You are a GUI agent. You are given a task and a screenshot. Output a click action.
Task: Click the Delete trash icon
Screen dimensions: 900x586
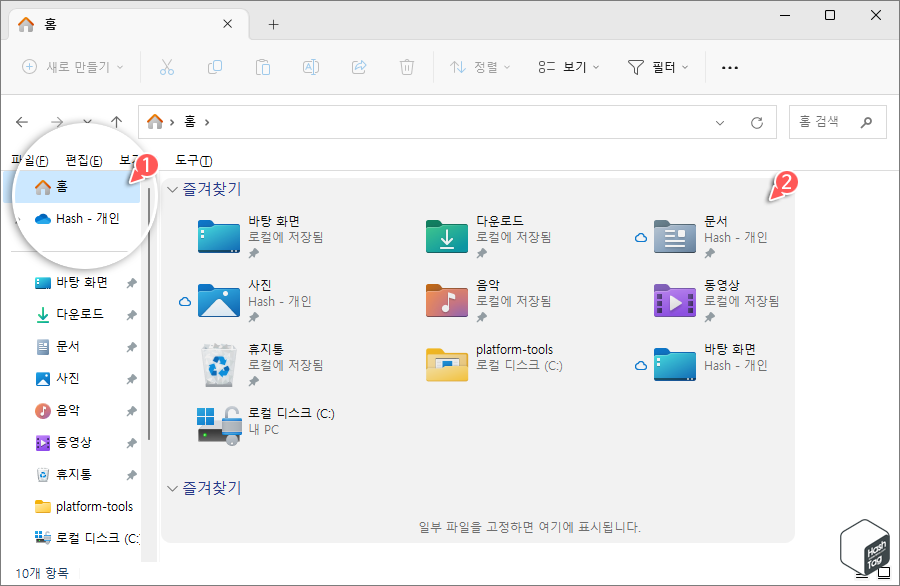pos(407,67)
